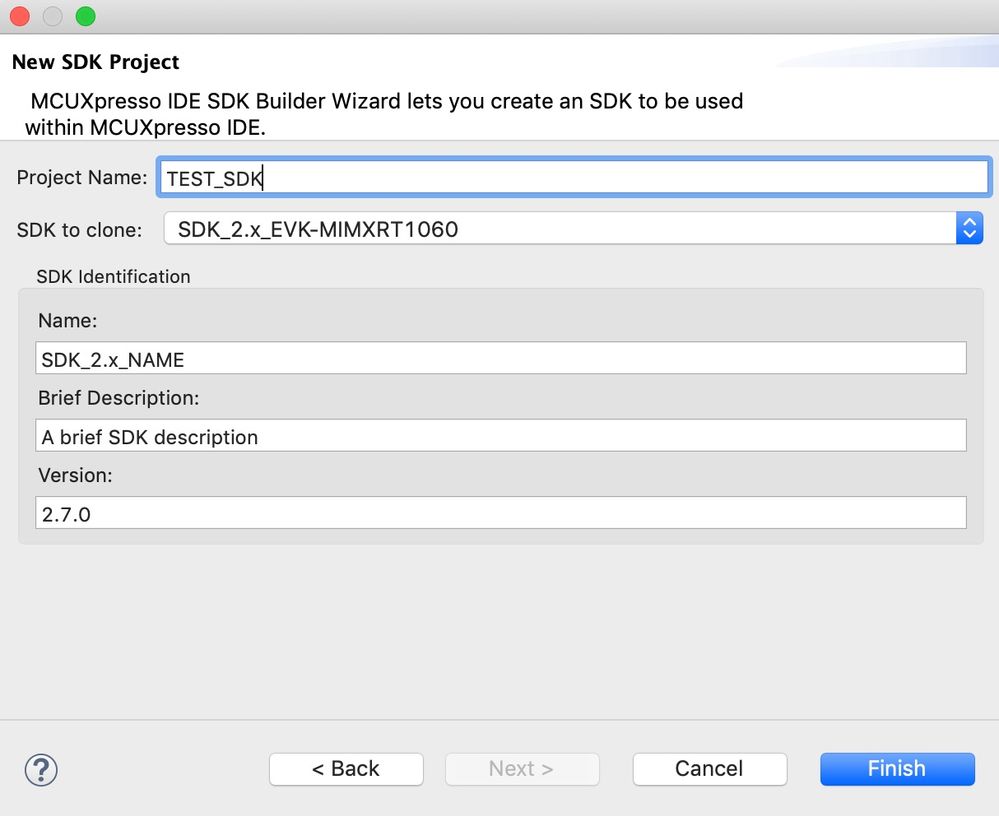Close the dialog with the red button
Viewport: 999px width, 816px height.
[20, 16]
